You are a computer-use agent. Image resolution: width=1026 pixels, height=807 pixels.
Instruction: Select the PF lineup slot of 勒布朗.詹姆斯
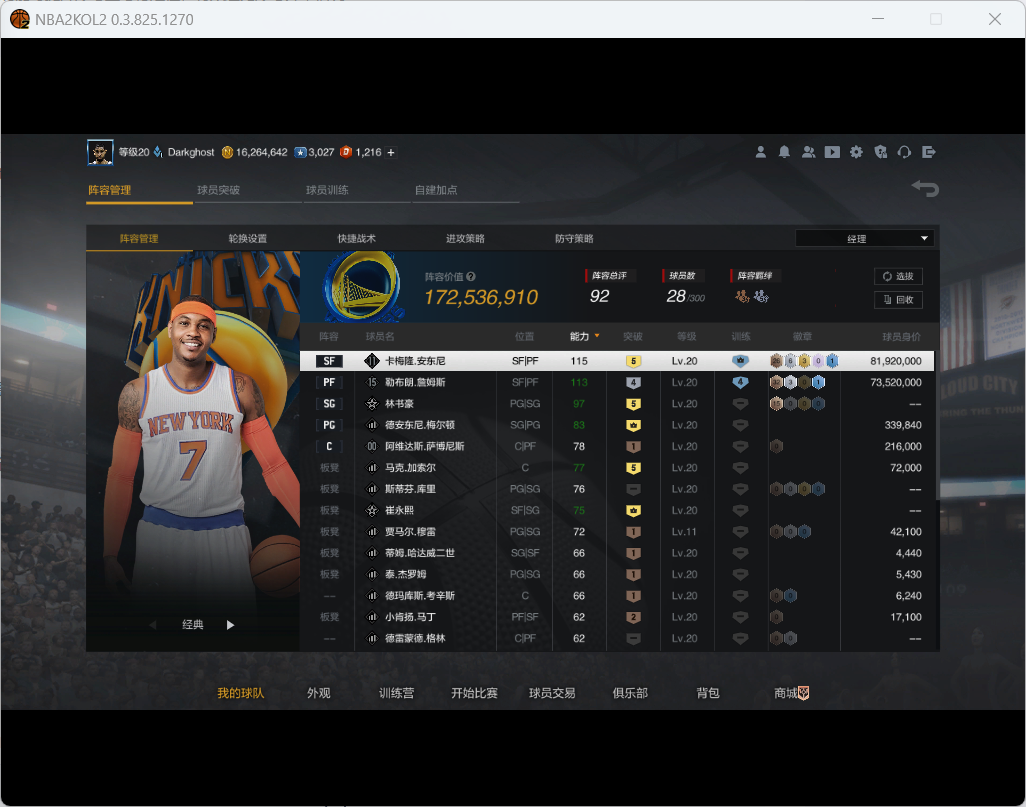tap(329, 382)
